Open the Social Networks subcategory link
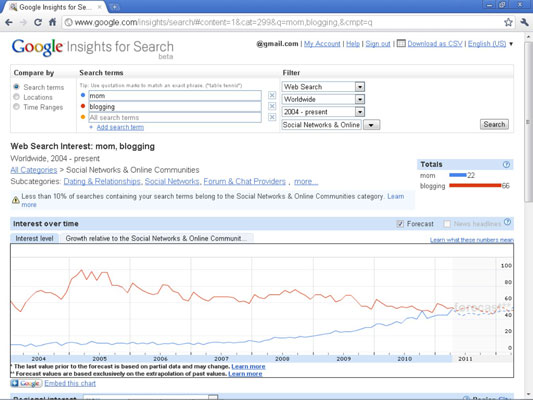Screen dimensions: 533x400 (x=172, y=181)
